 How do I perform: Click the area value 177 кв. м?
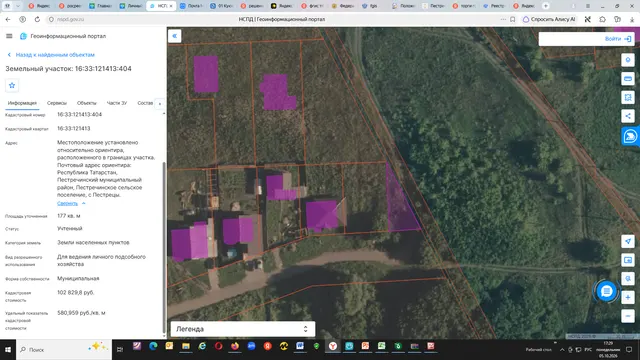pyautogui.click(x=69, y=216)
